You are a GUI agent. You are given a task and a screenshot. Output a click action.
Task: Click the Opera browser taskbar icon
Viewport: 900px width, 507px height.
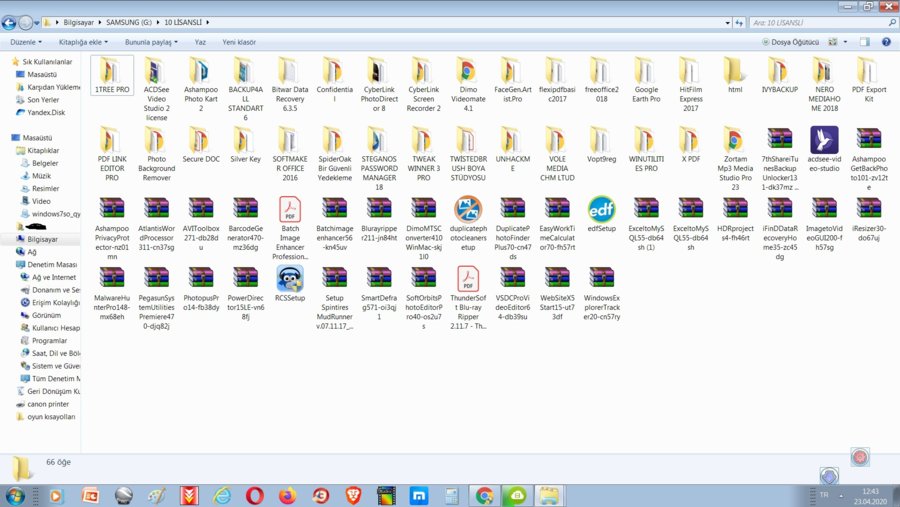coord(255,495)
